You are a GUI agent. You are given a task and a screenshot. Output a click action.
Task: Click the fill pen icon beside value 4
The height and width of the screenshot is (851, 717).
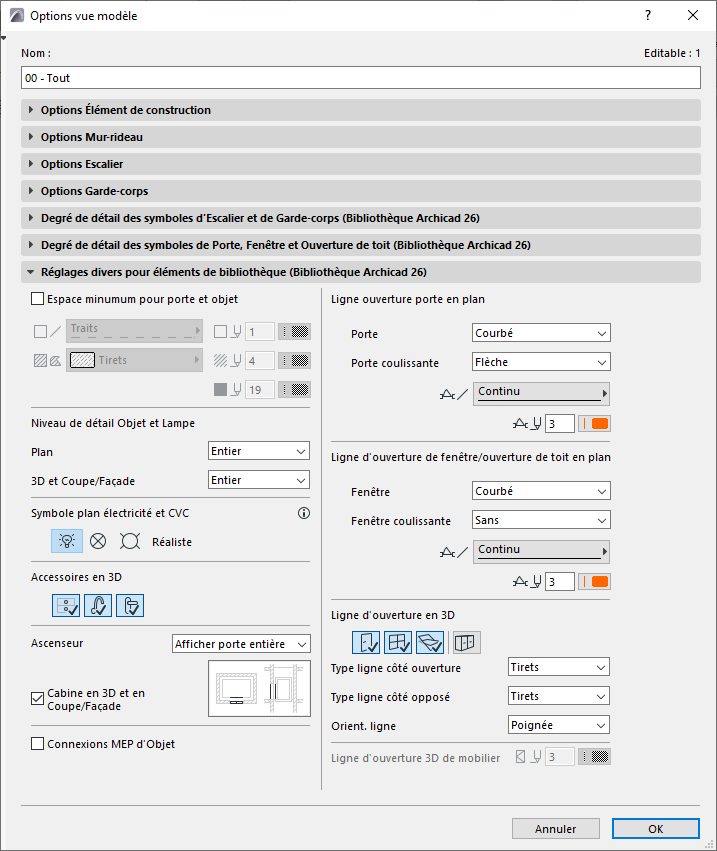pos(227,360)
